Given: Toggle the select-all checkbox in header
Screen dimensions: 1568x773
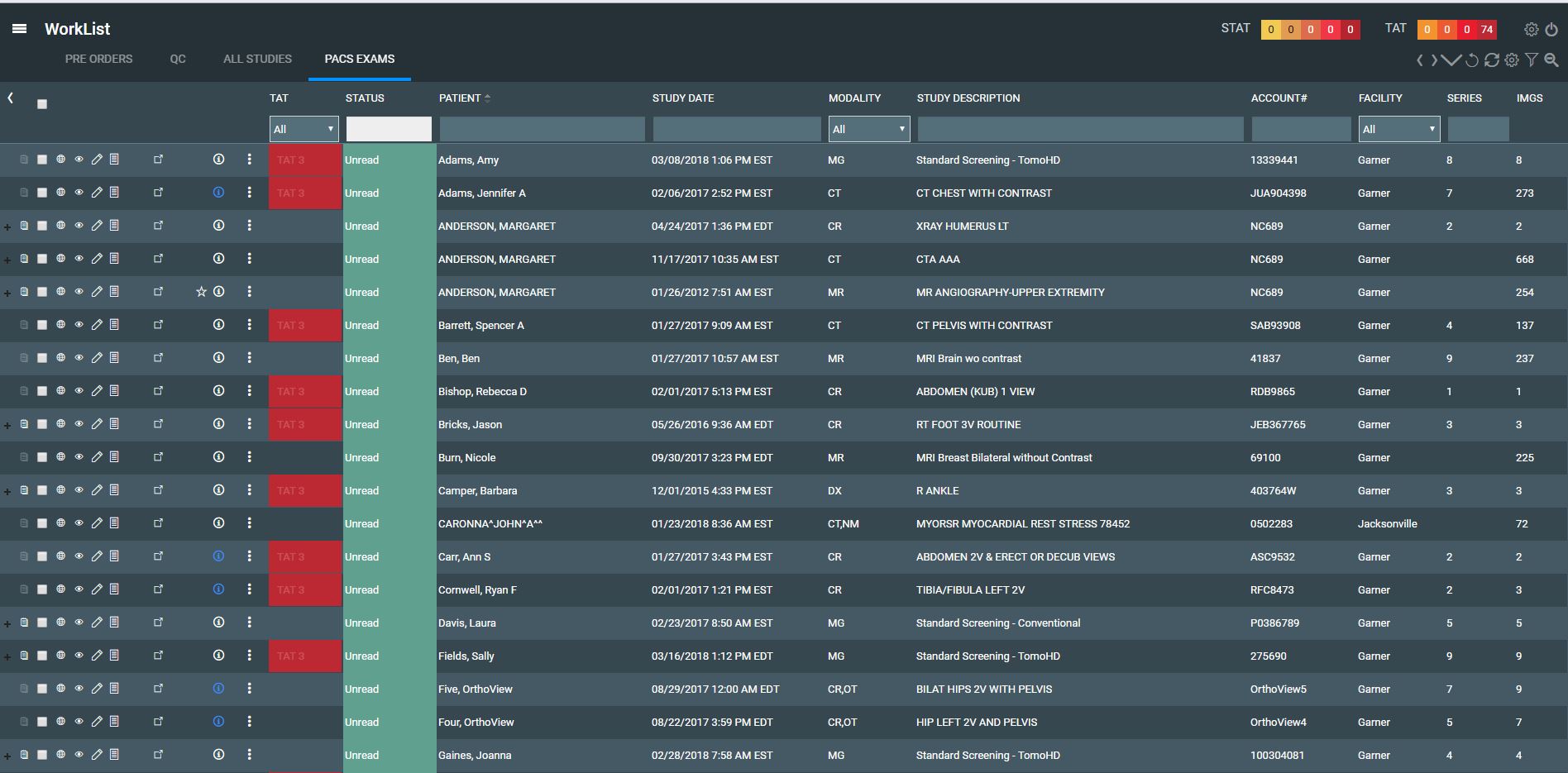Looking at the screenshot, I should click(x=42, y=104).
